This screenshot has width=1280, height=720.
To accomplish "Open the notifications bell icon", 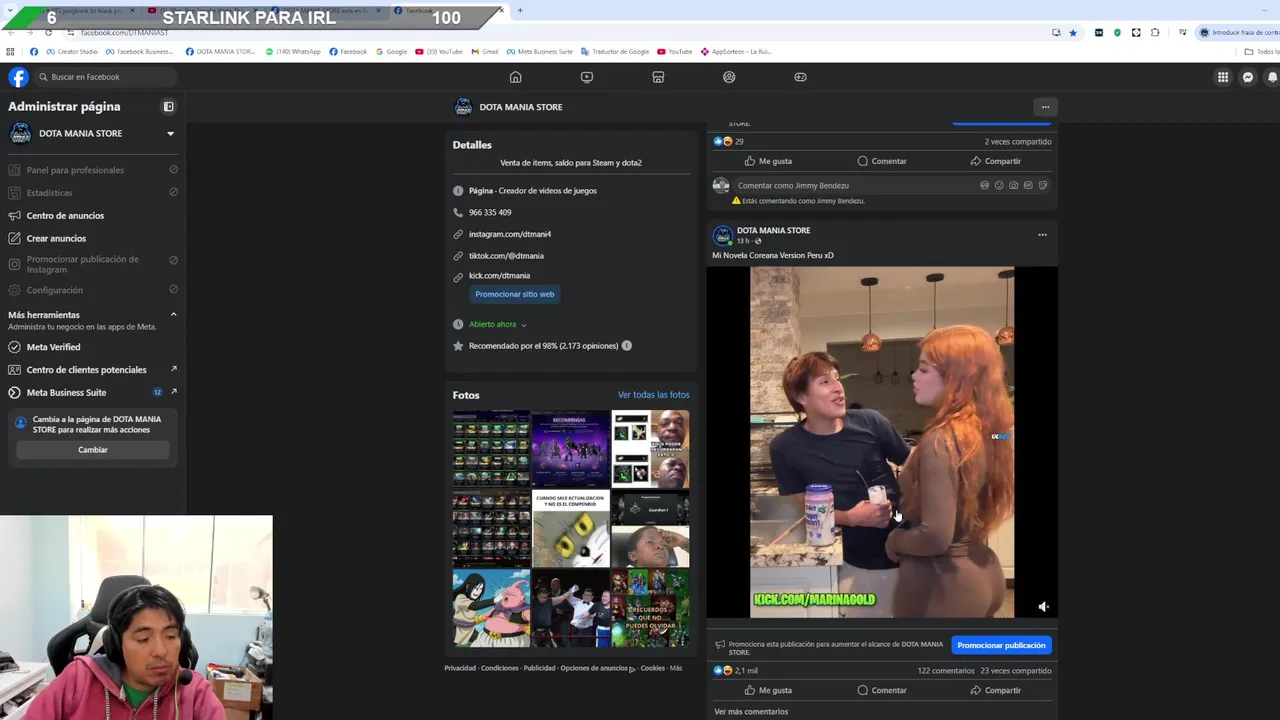I will [1272, 77].
